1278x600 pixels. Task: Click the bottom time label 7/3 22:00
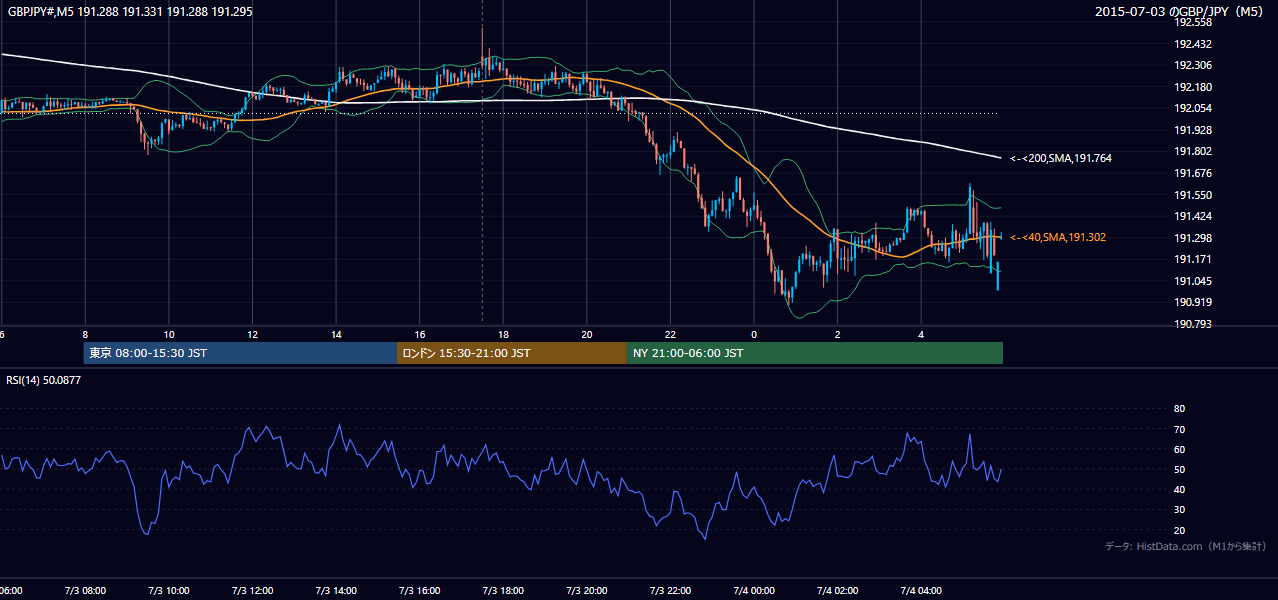point(670,591)
